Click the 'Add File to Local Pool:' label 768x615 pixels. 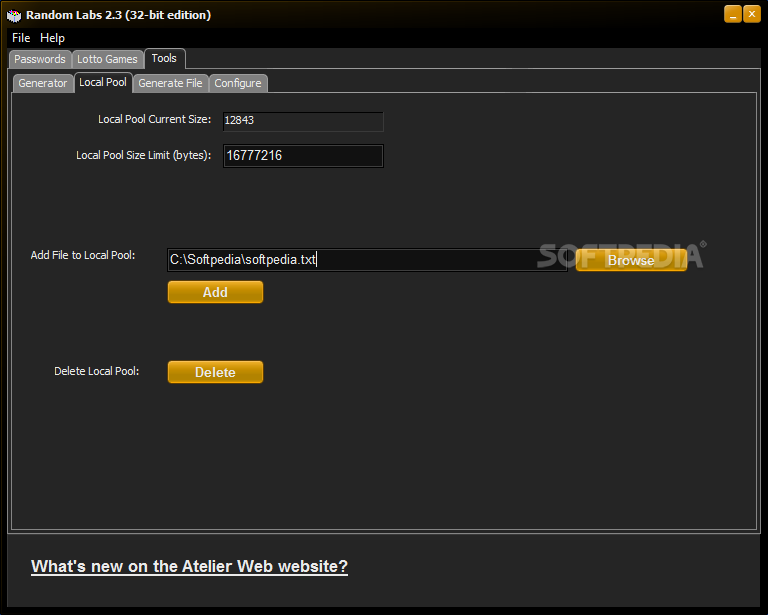click(x=83, y=255)
